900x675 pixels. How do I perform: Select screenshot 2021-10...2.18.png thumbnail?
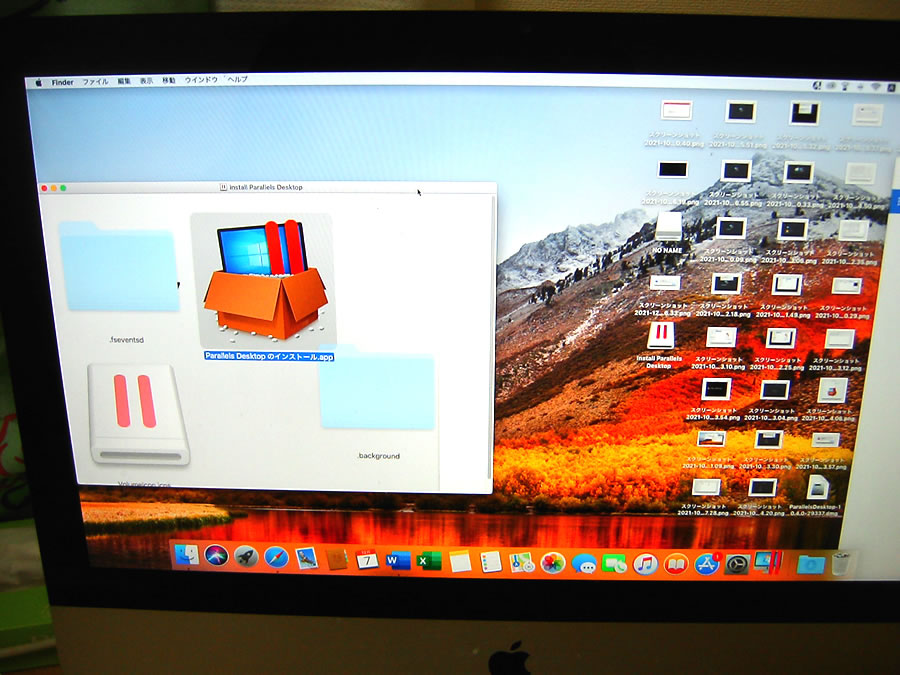tap(726, 283)
